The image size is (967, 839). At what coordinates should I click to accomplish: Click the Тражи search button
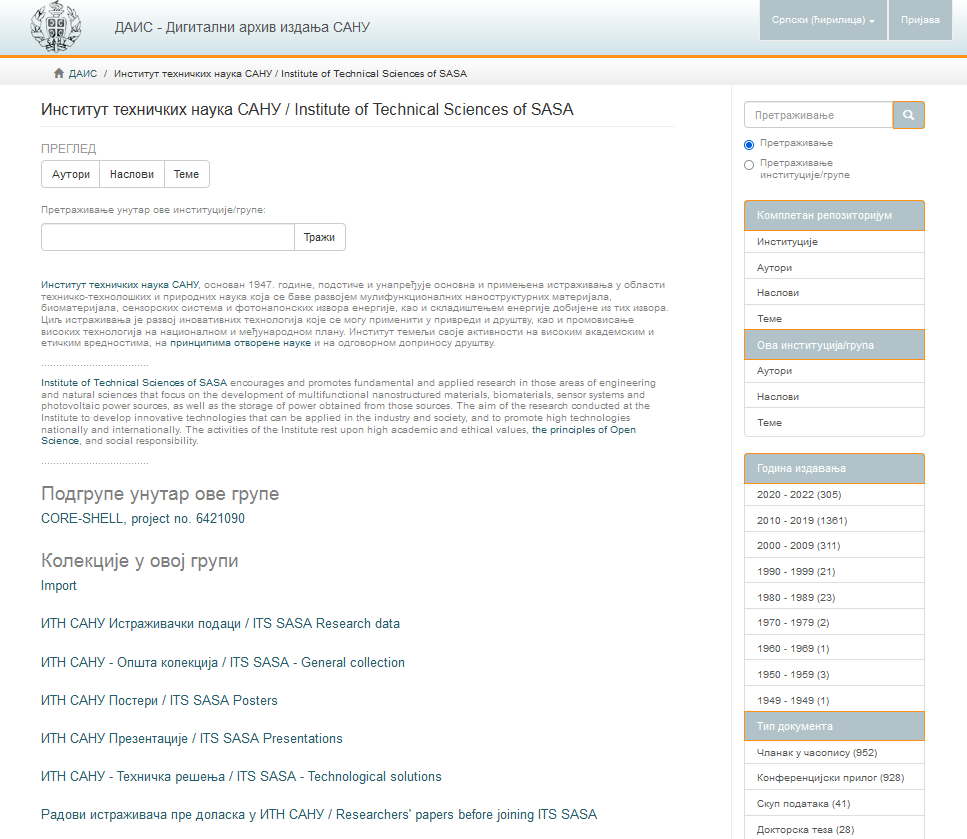[319, 237]
